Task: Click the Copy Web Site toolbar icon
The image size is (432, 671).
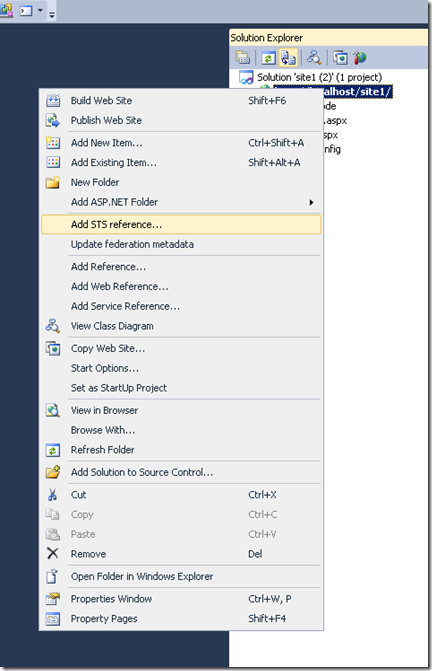Action: [340, 57]
